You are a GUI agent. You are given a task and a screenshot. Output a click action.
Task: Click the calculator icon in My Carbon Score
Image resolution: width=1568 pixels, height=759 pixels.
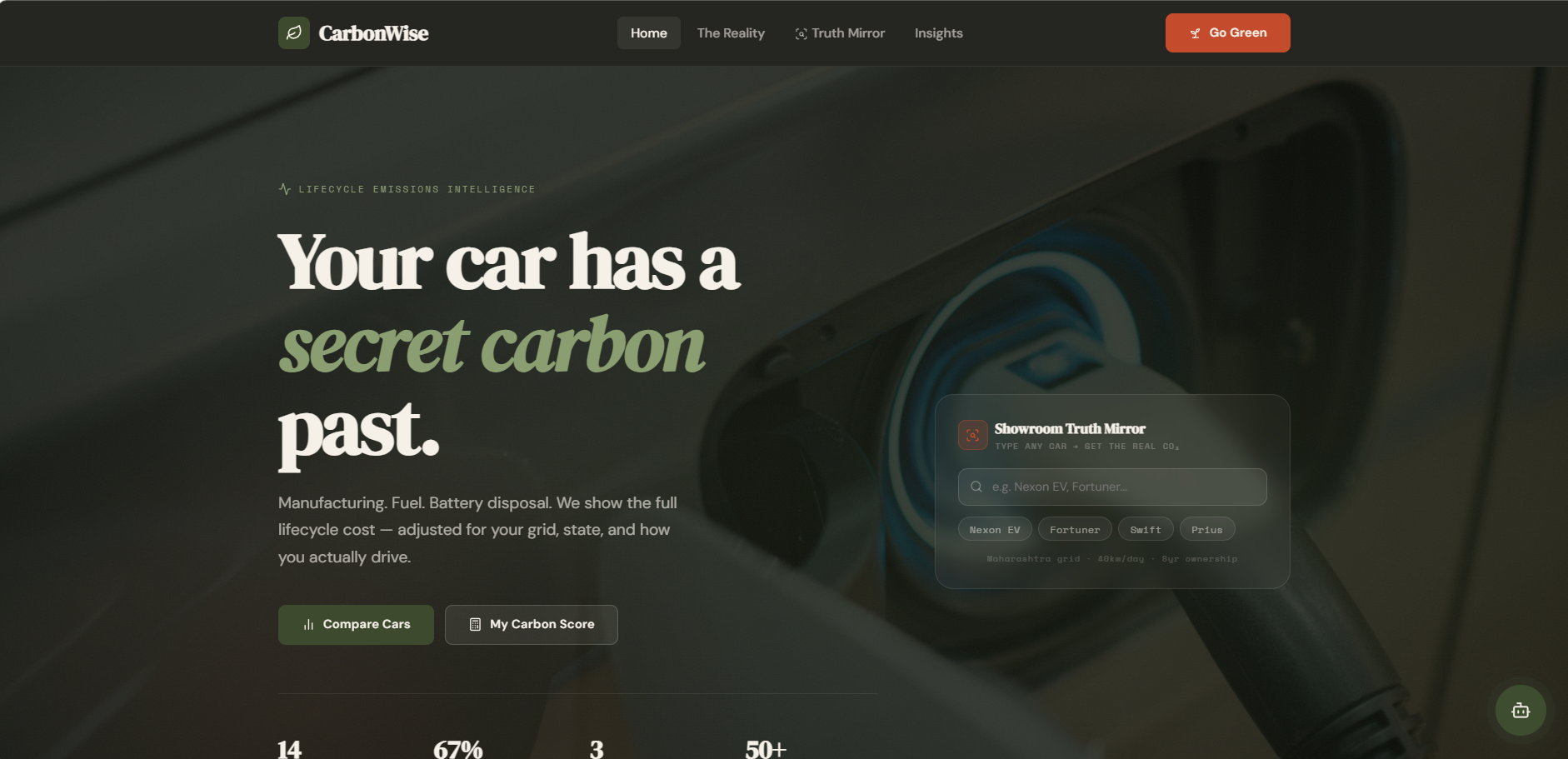[x=475, y=625]
